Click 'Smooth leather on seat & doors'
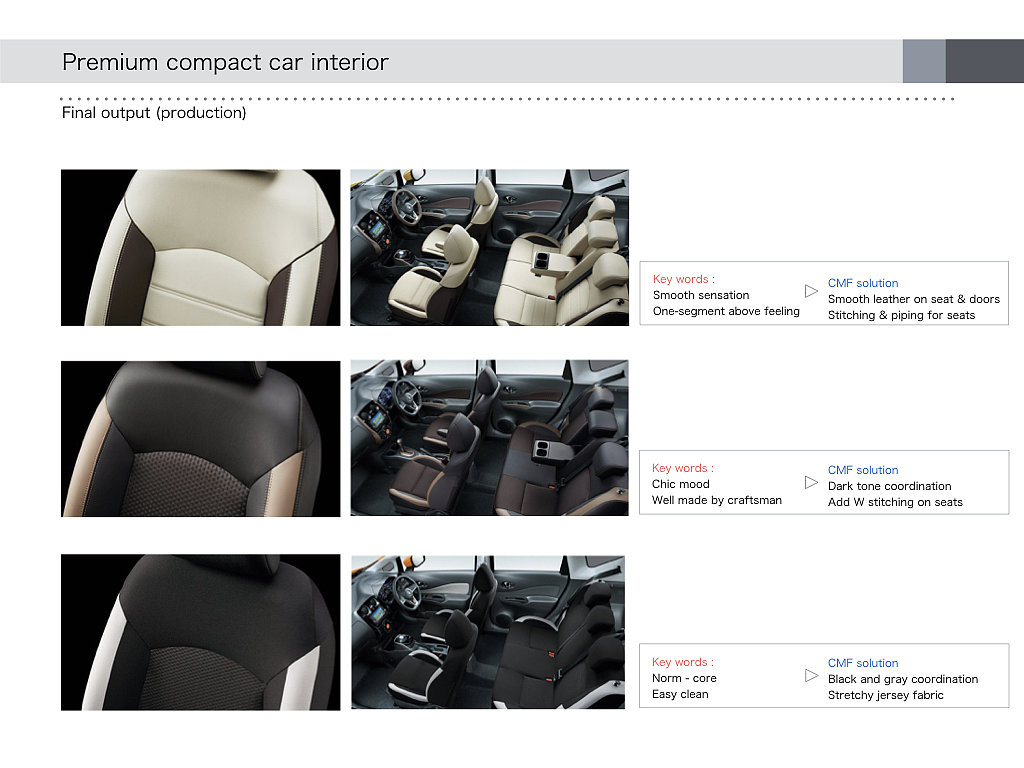1024x768 pixels. (x=914, y=299)
